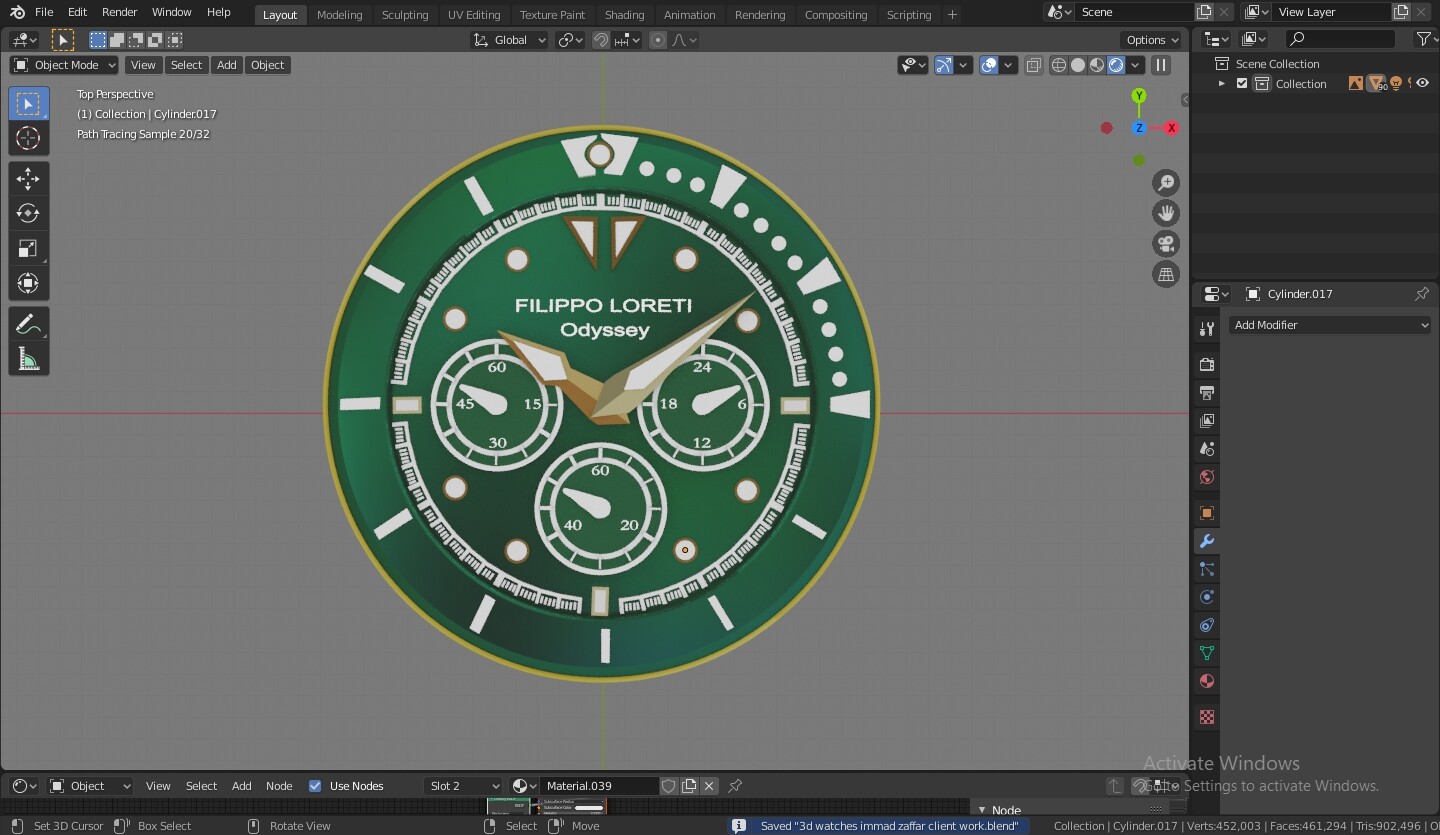The height and width of the screenshot is (835, 1440).
Task: Toggle camera view icon
Action: 1166,244
